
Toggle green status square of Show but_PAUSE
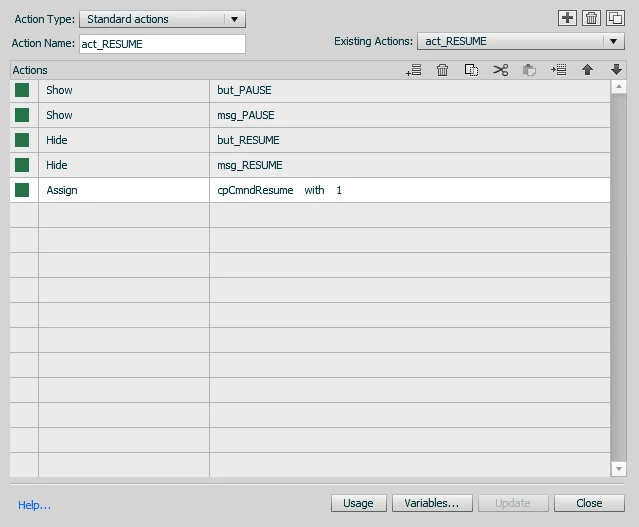tap(22, 90)
